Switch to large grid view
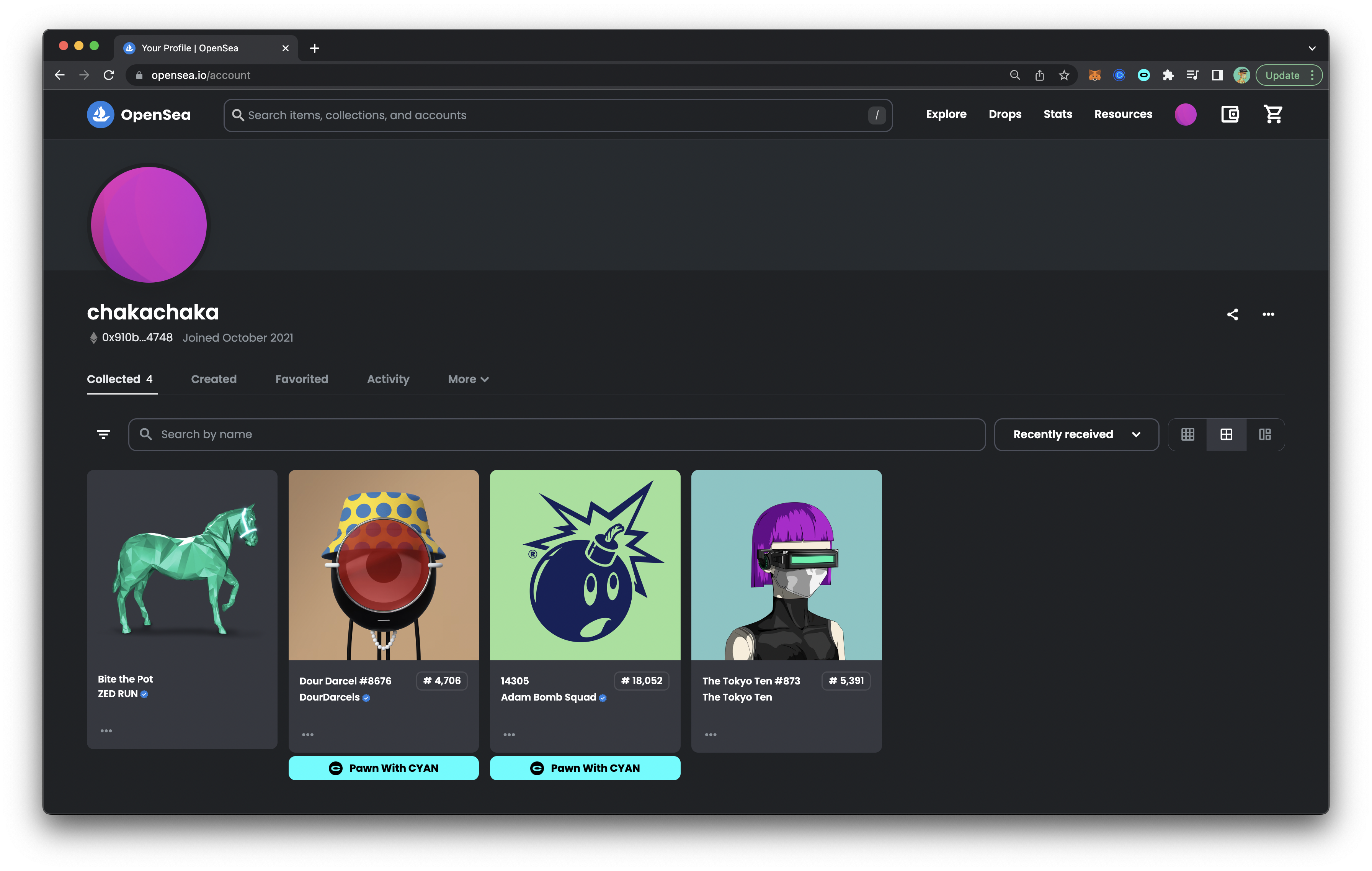 click(1226, 435)
